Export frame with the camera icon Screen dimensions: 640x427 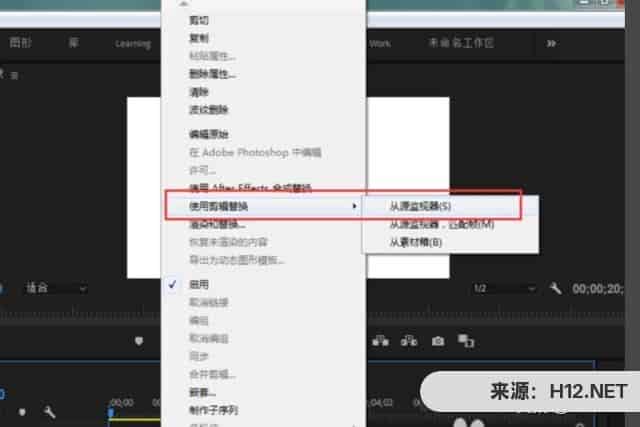(x=438, y=341)
